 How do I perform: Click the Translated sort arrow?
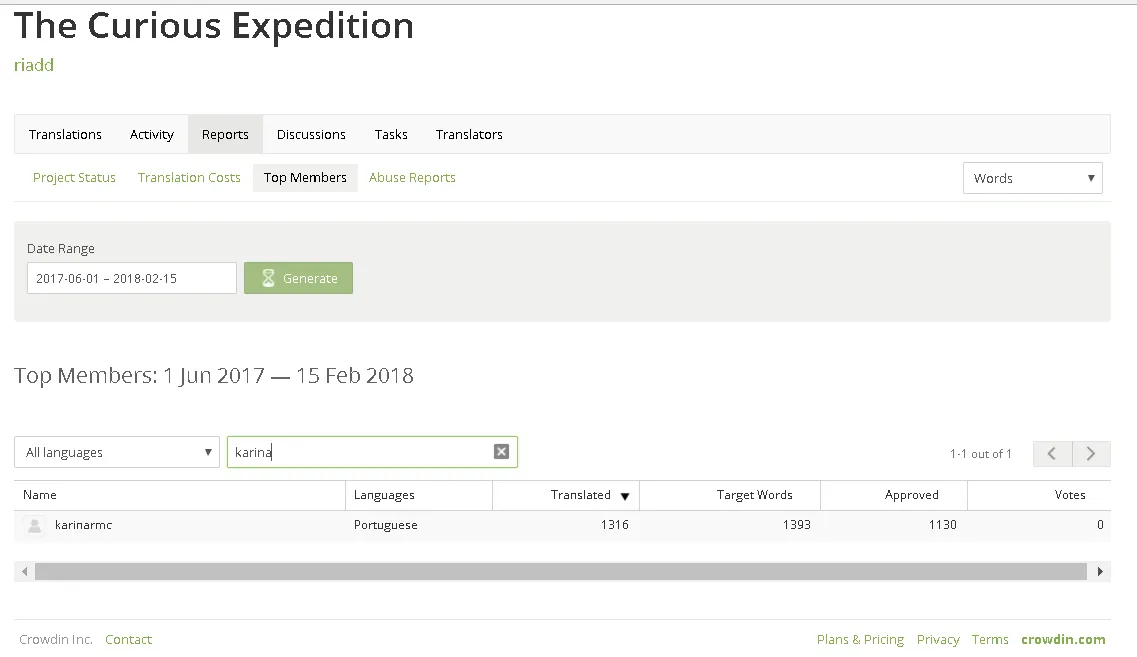click(624, 497)
